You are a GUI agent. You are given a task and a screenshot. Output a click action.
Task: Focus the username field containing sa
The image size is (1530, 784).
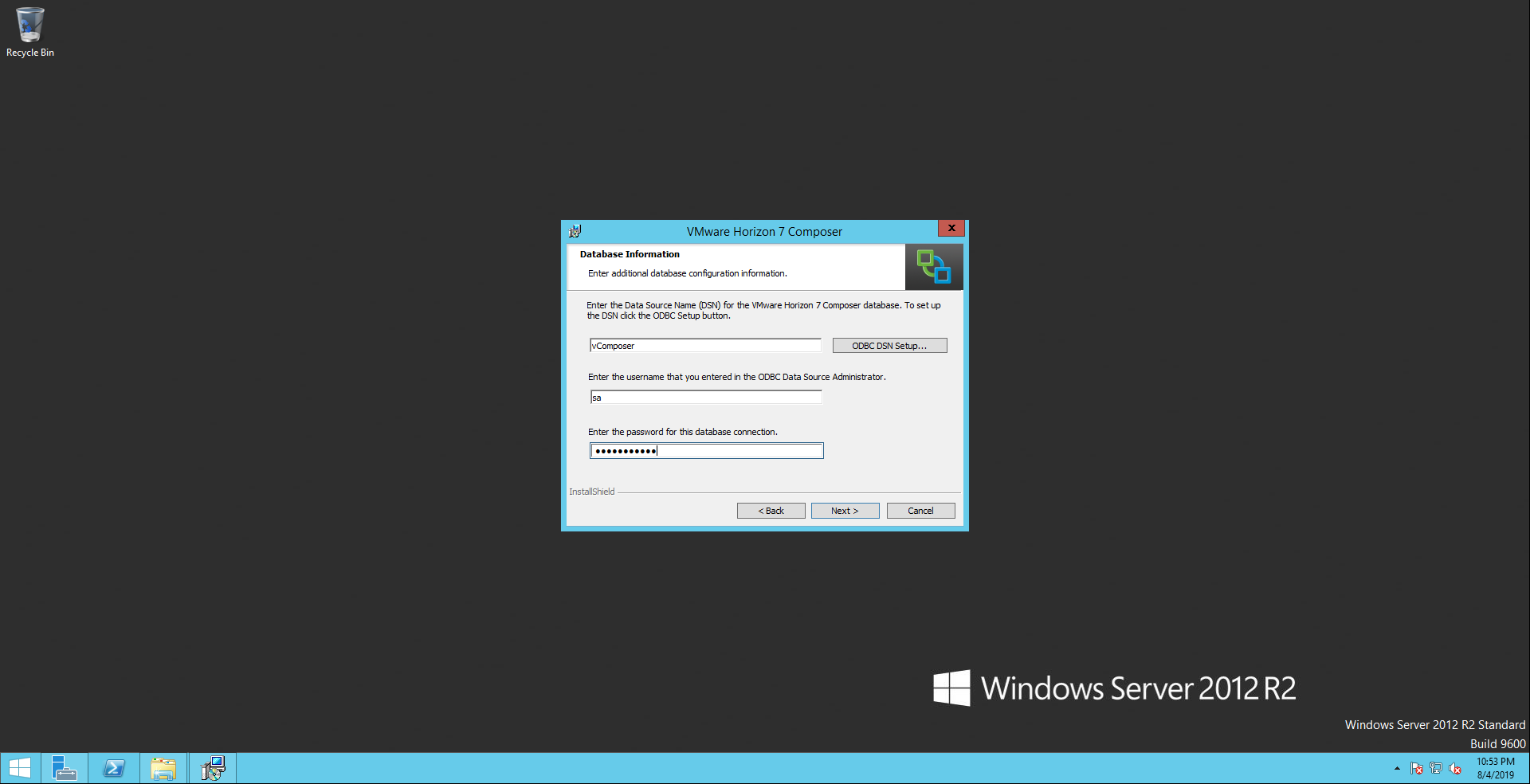[705, 398]
